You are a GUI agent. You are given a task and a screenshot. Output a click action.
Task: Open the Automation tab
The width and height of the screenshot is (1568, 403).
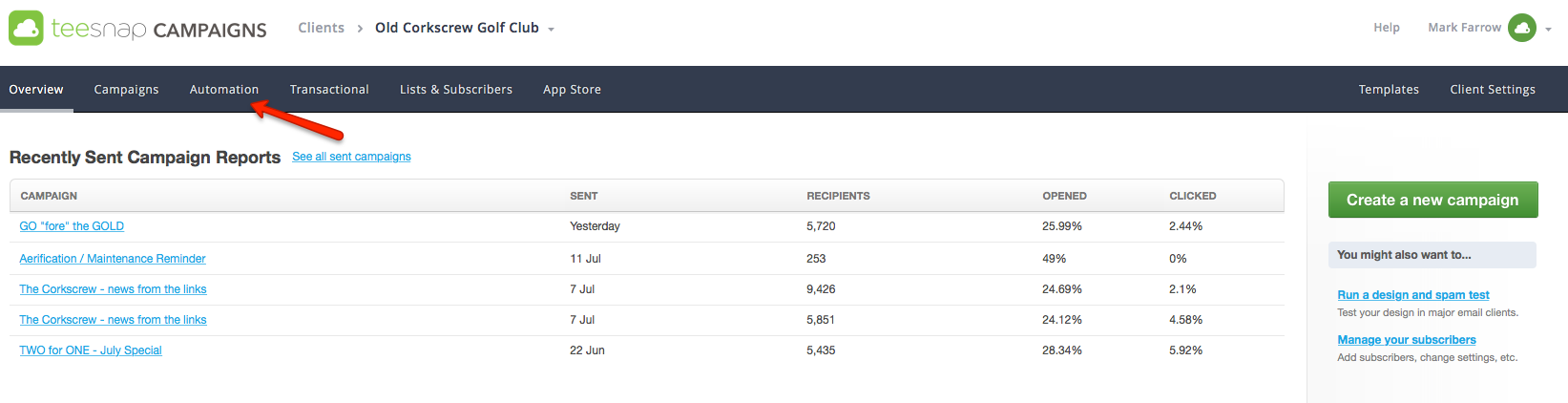(x=224, y=89)
